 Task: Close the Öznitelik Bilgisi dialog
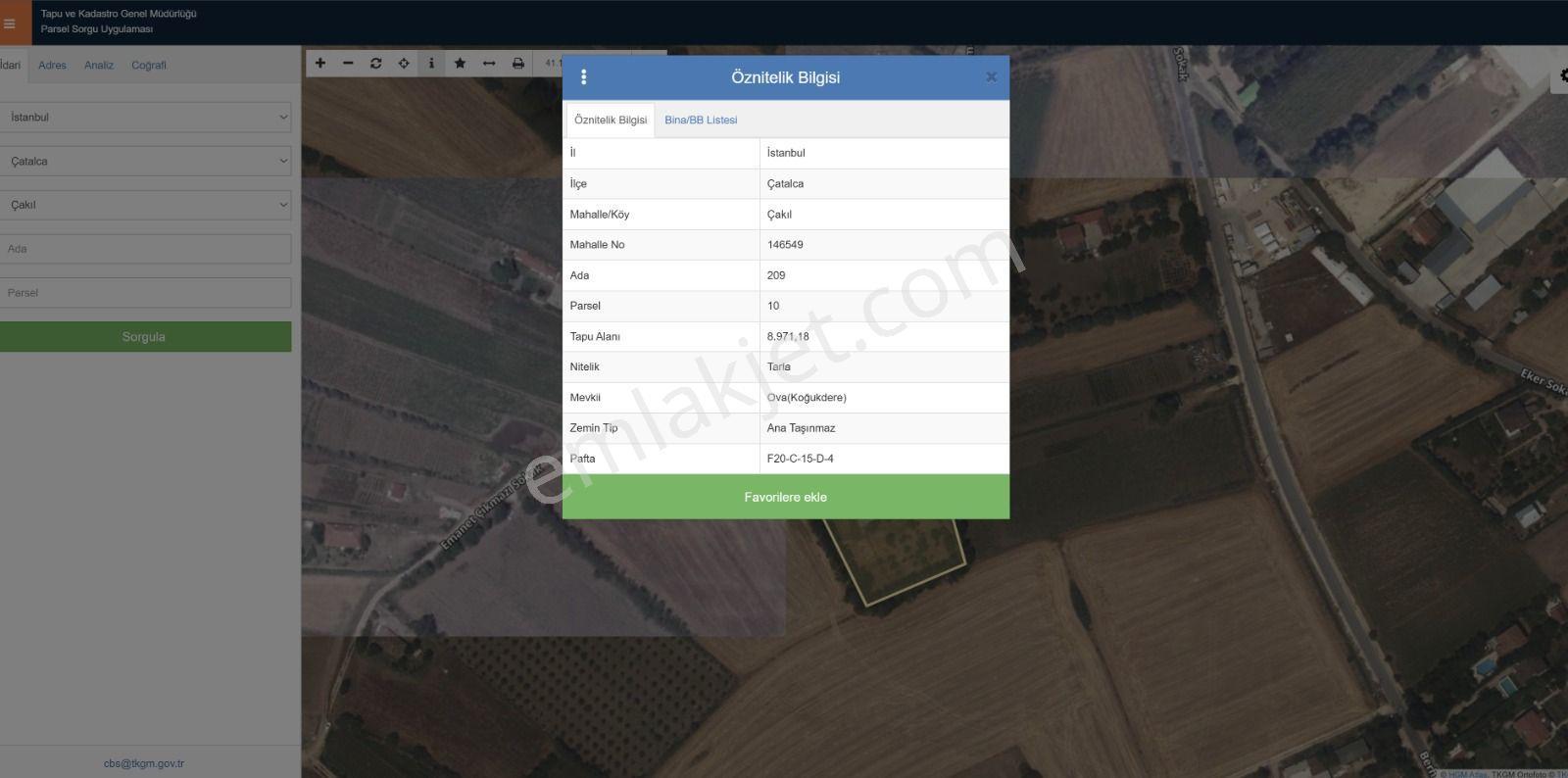click(x=991, y=77)
